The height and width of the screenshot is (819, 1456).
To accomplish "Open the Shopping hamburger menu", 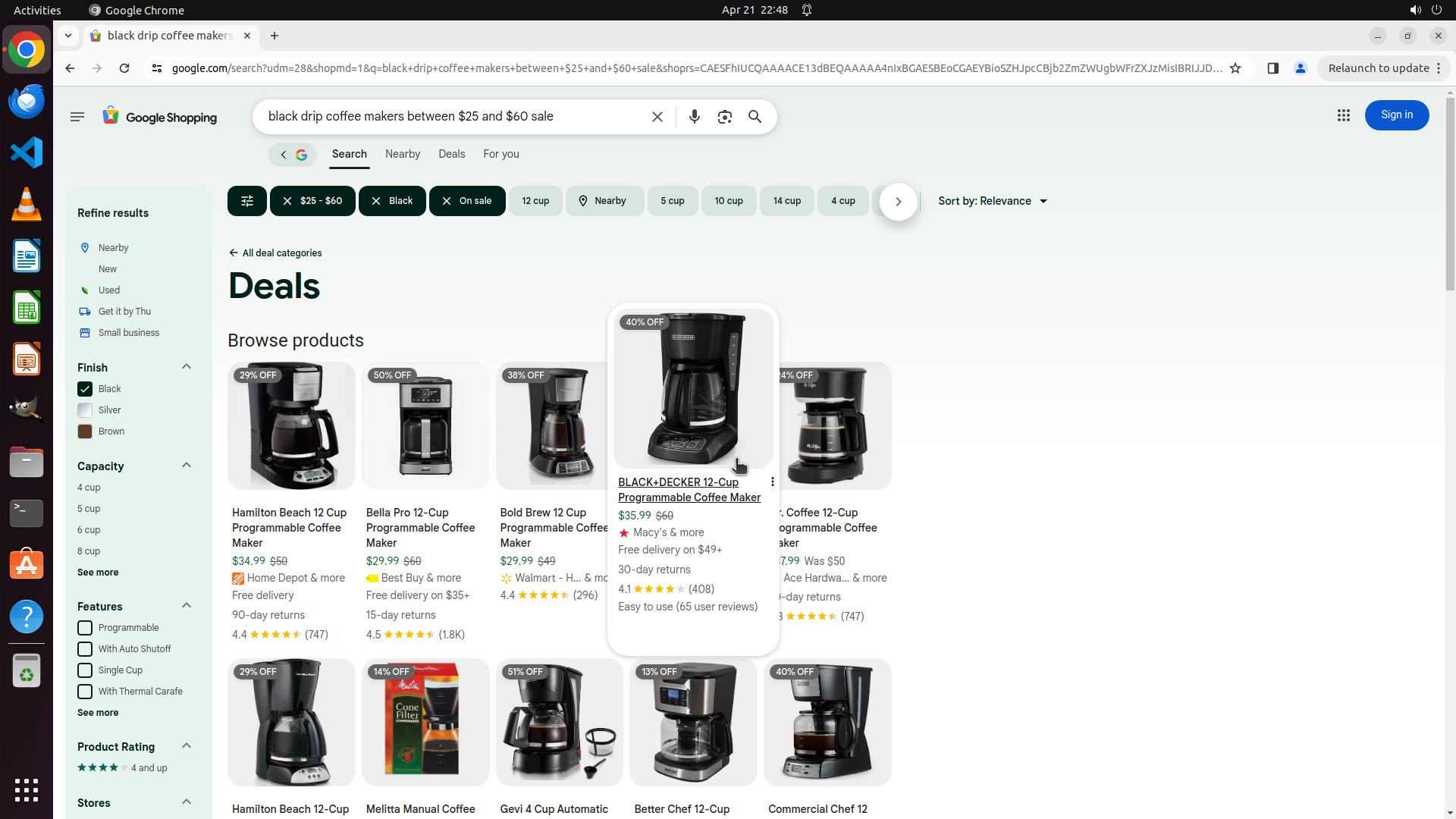I will point(77,117).
